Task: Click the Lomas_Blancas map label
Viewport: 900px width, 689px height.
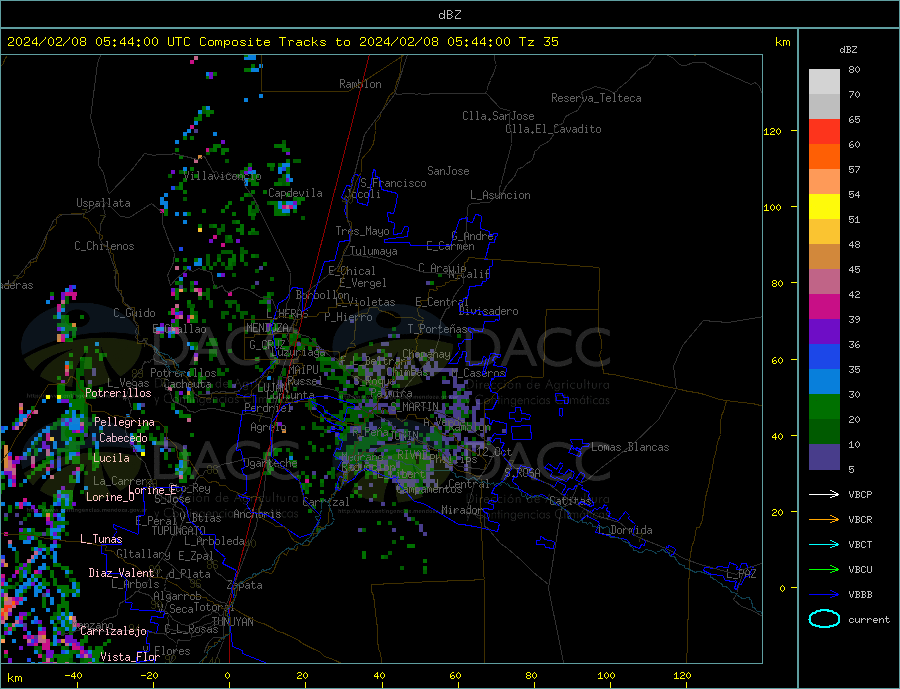Action: pyautogui.click(x=630, y=447)
